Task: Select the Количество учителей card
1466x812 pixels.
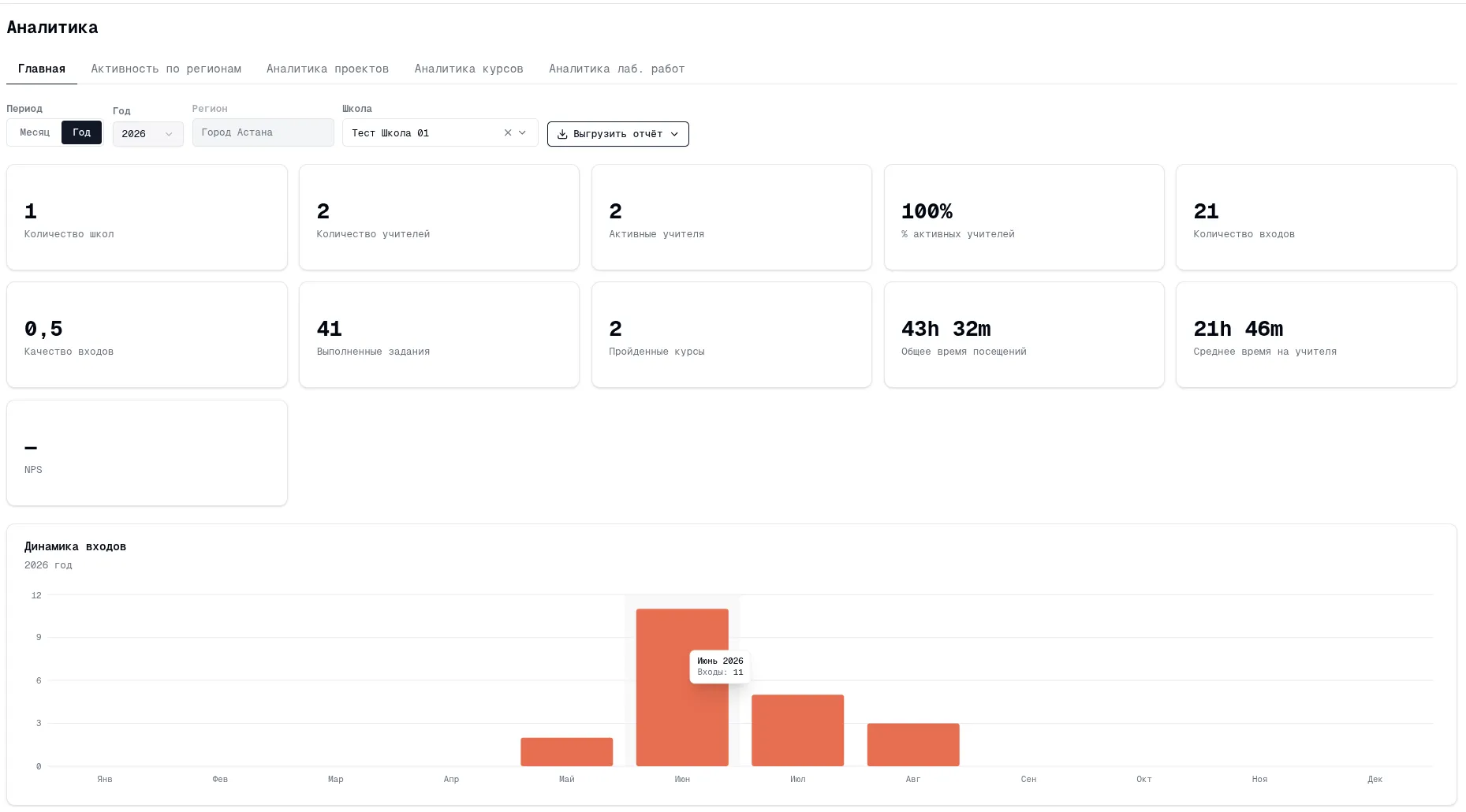Action: click(439, 218)
